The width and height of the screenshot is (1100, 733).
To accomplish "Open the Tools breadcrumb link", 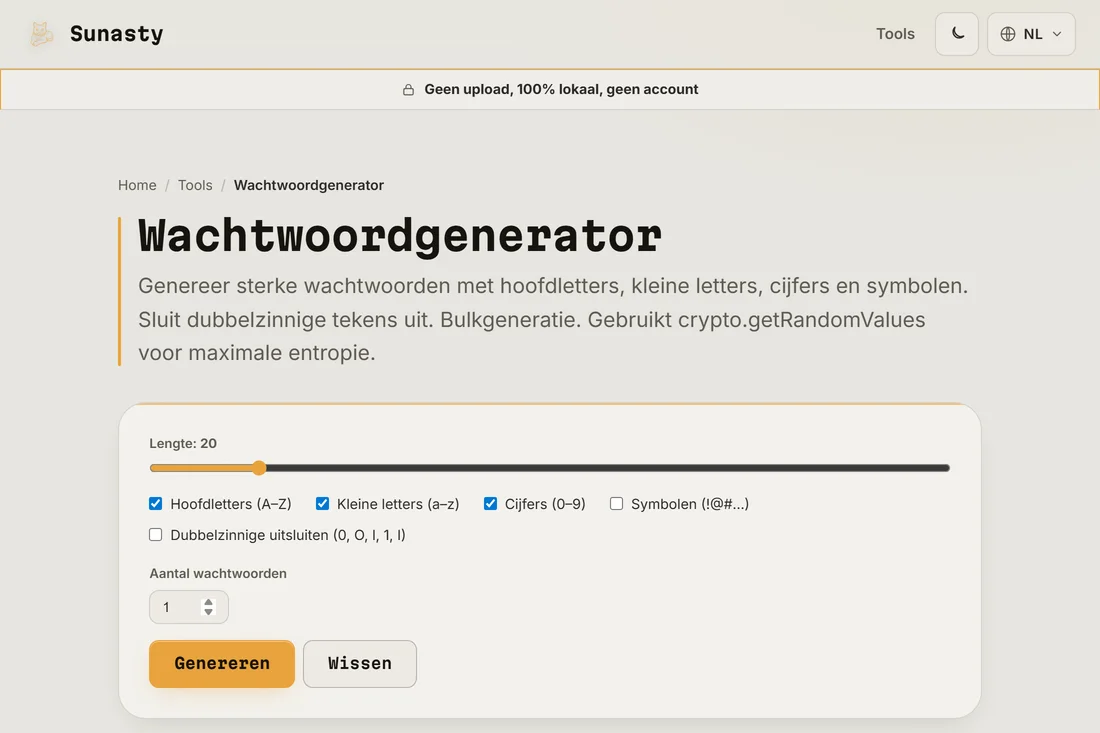I will pyautogui.click(x=195, y=185).
